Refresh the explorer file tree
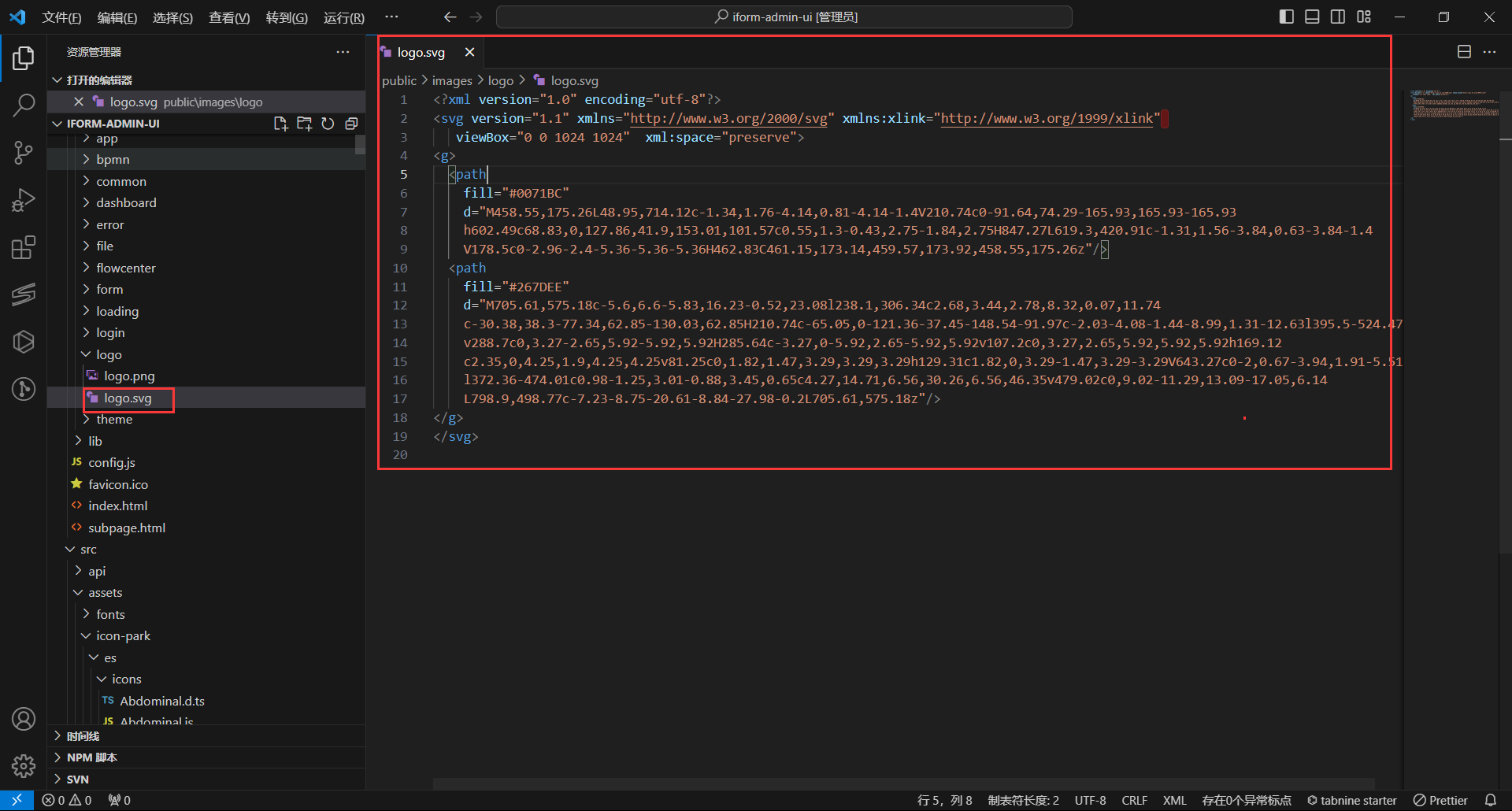1512x811 pixels. 328,124
